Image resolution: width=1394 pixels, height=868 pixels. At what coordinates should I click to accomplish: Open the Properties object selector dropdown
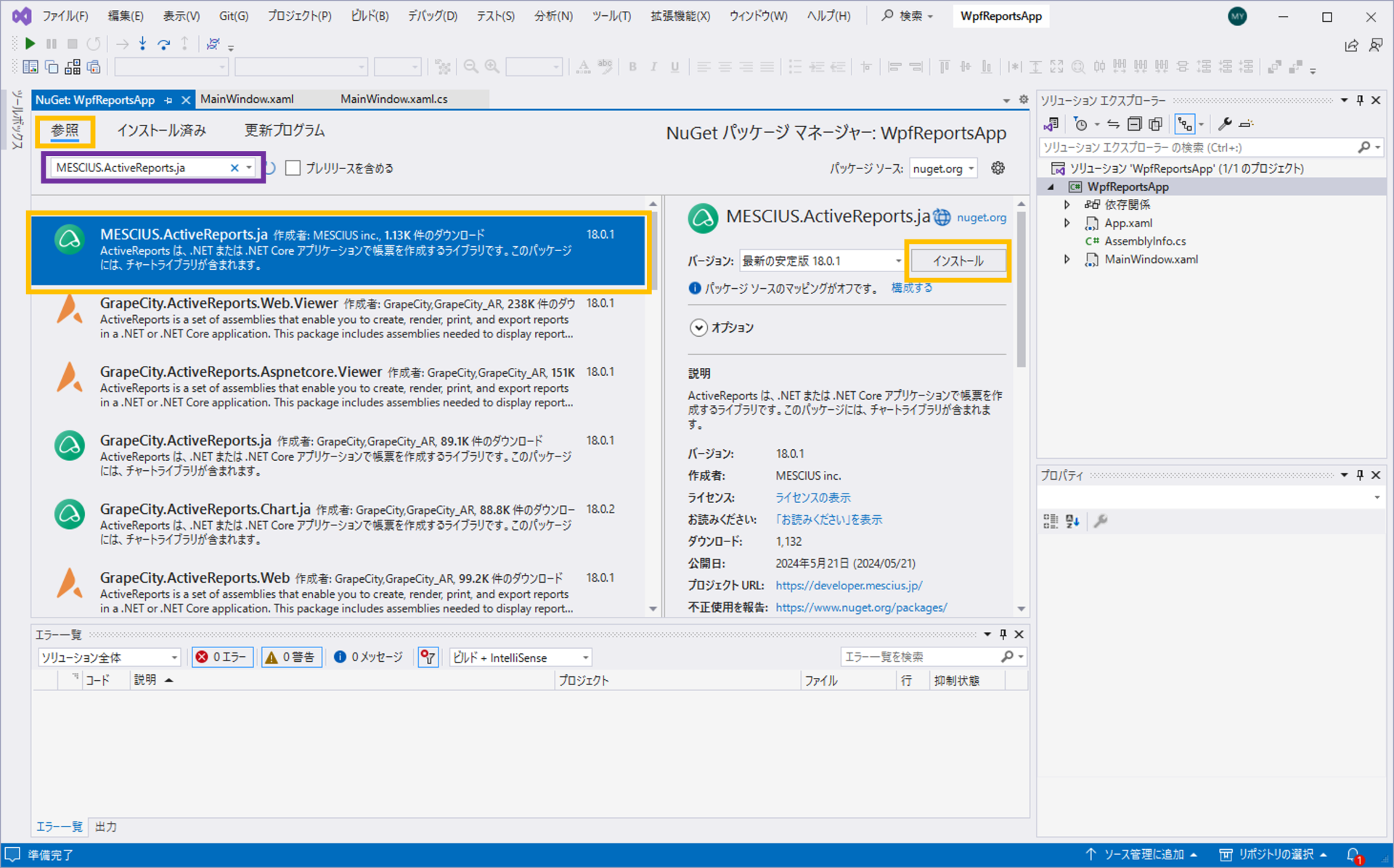tap(1377, 498)
